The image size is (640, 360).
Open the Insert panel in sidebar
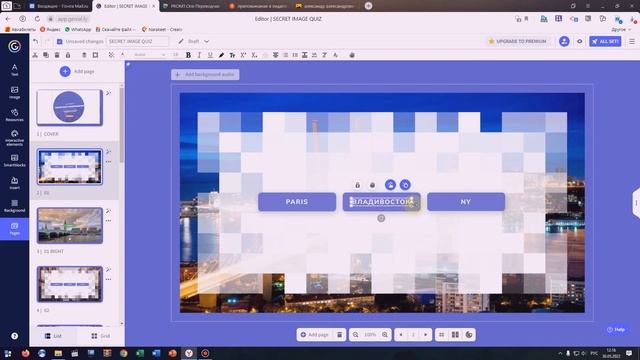(14, 183)
